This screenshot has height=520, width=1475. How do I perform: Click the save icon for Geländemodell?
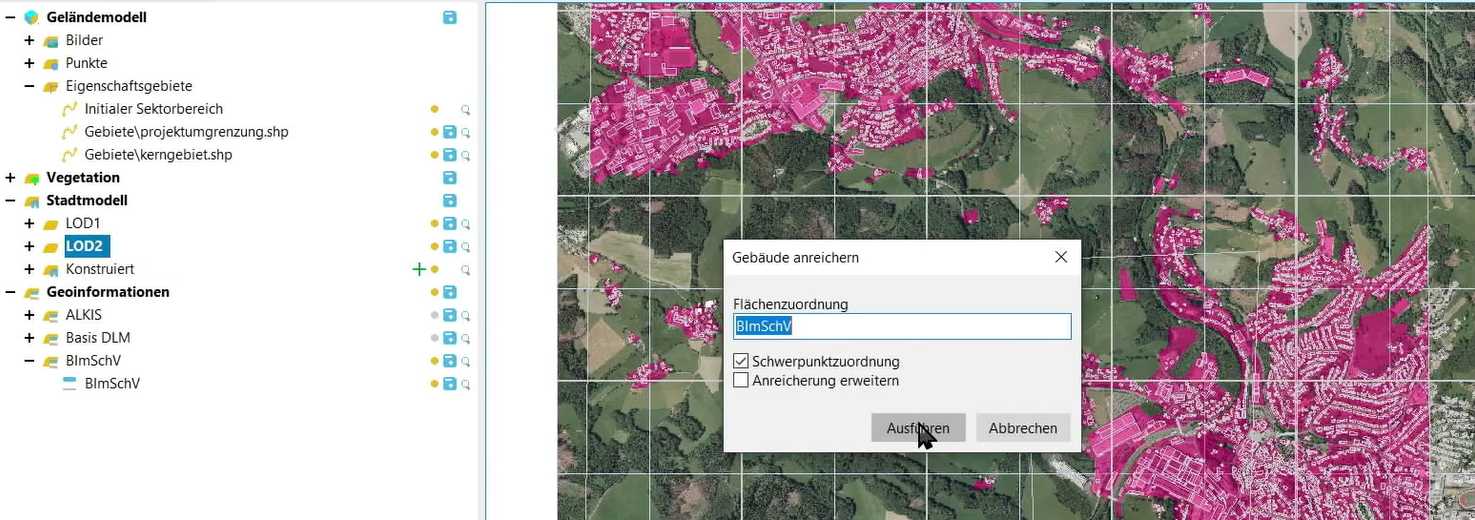(x=450, y=17)
